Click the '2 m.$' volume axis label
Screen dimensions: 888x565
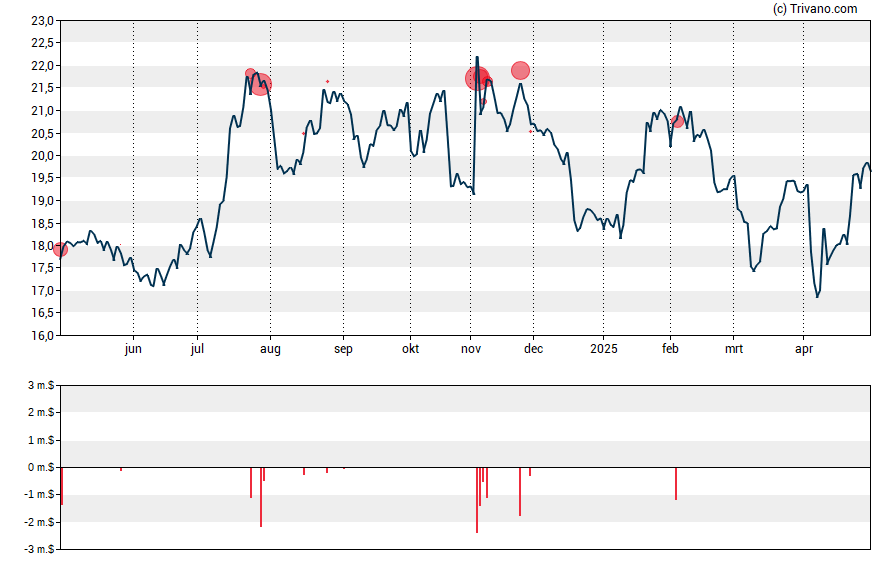point(41,412)
